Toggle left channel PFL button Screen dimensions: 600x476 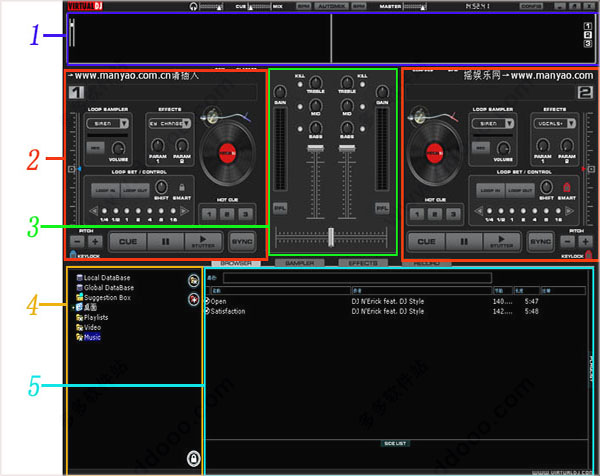(280, 209)
